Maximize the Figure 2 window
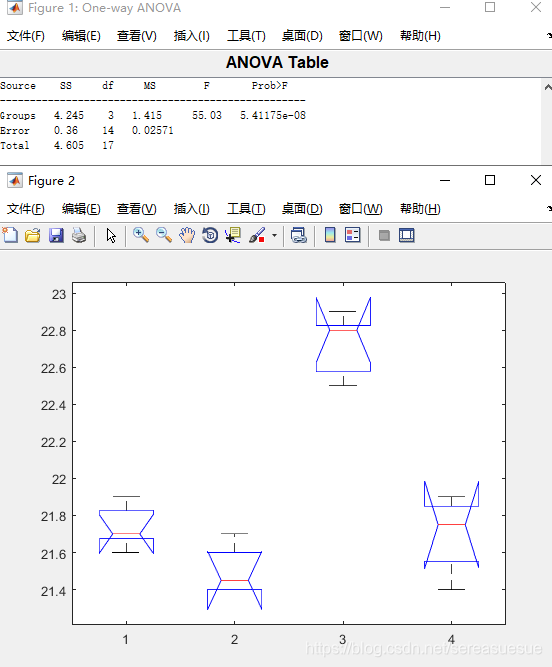 pyautogui.click(x=490, y=180)
